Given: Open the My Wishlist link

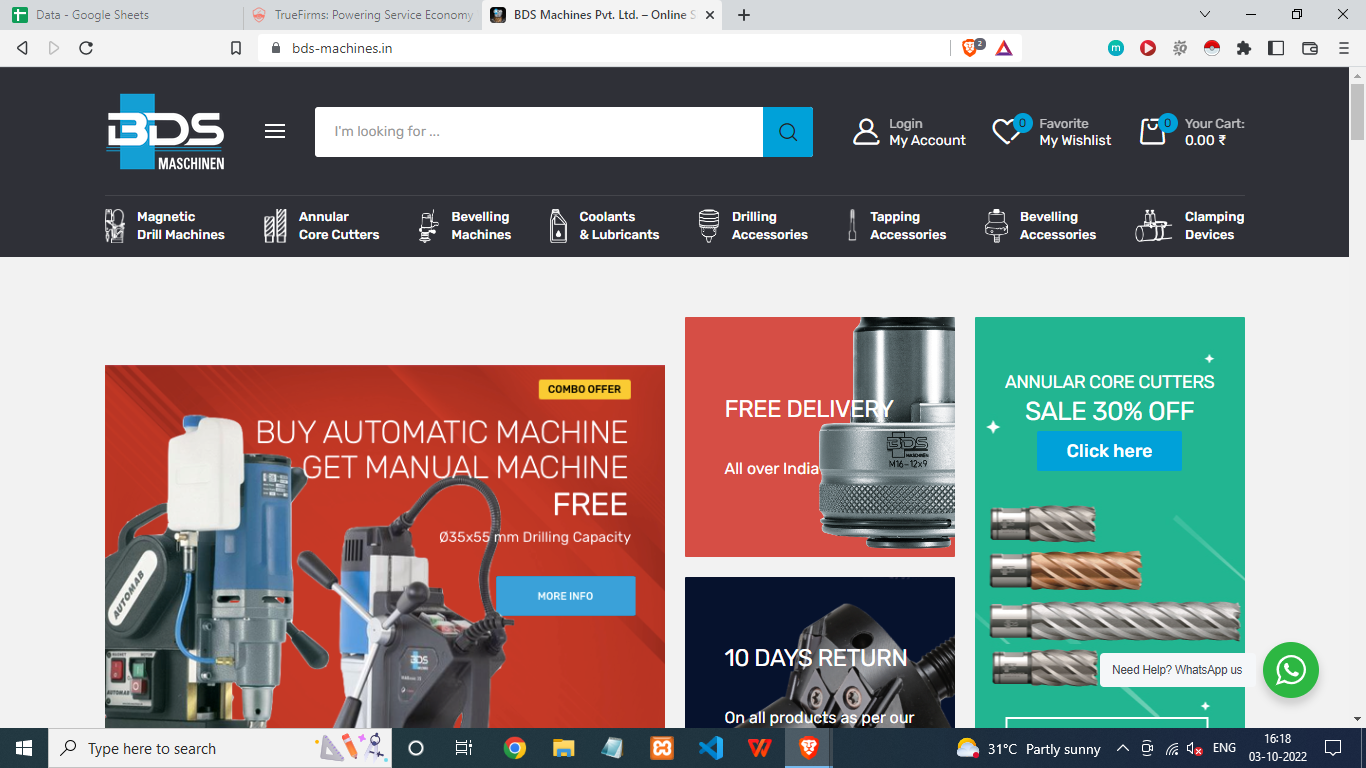Looking at the screenshot, I should coord(1075,141).
